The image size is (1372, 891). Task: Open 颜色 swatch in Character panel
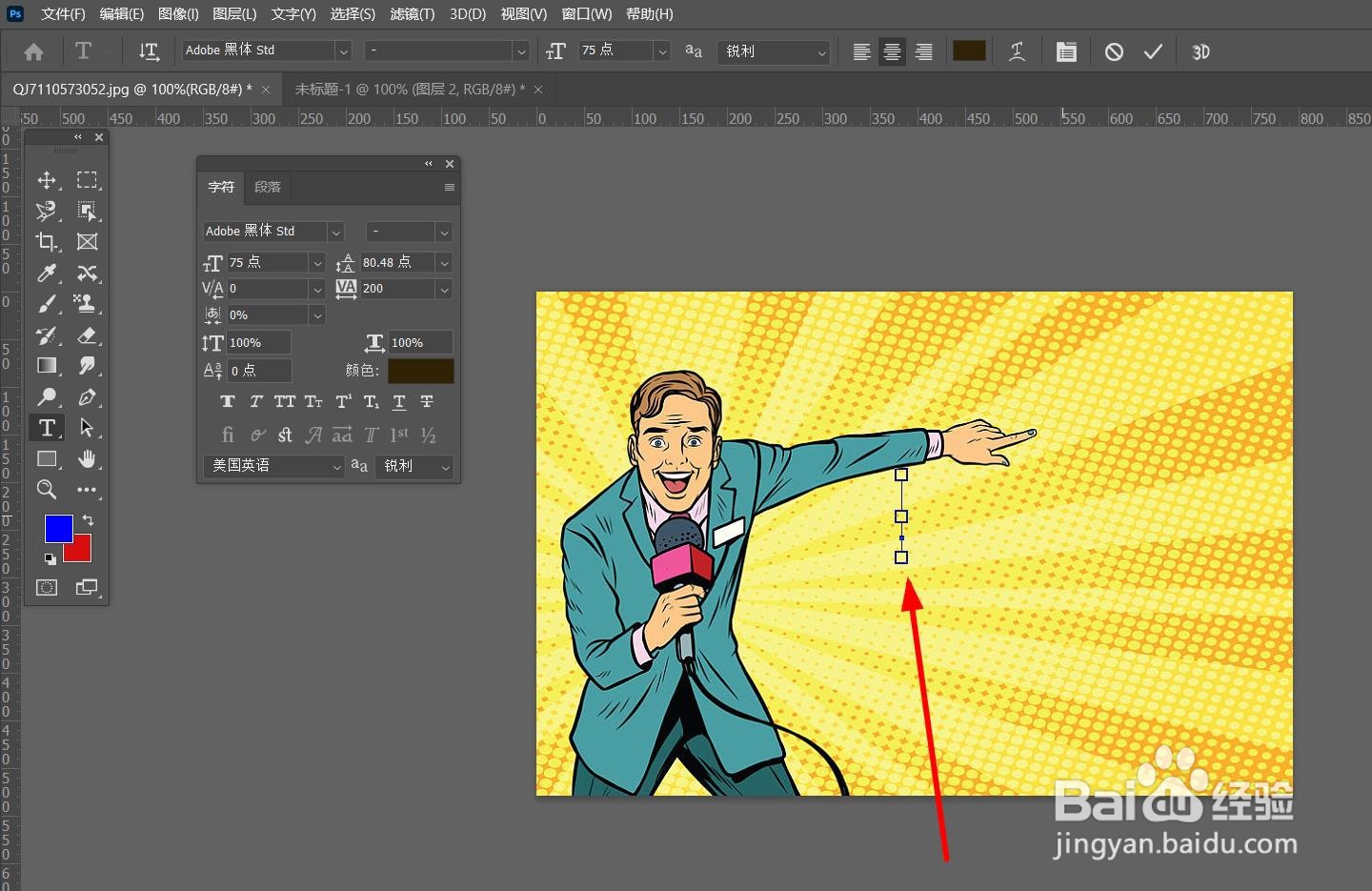coord(420,371)
